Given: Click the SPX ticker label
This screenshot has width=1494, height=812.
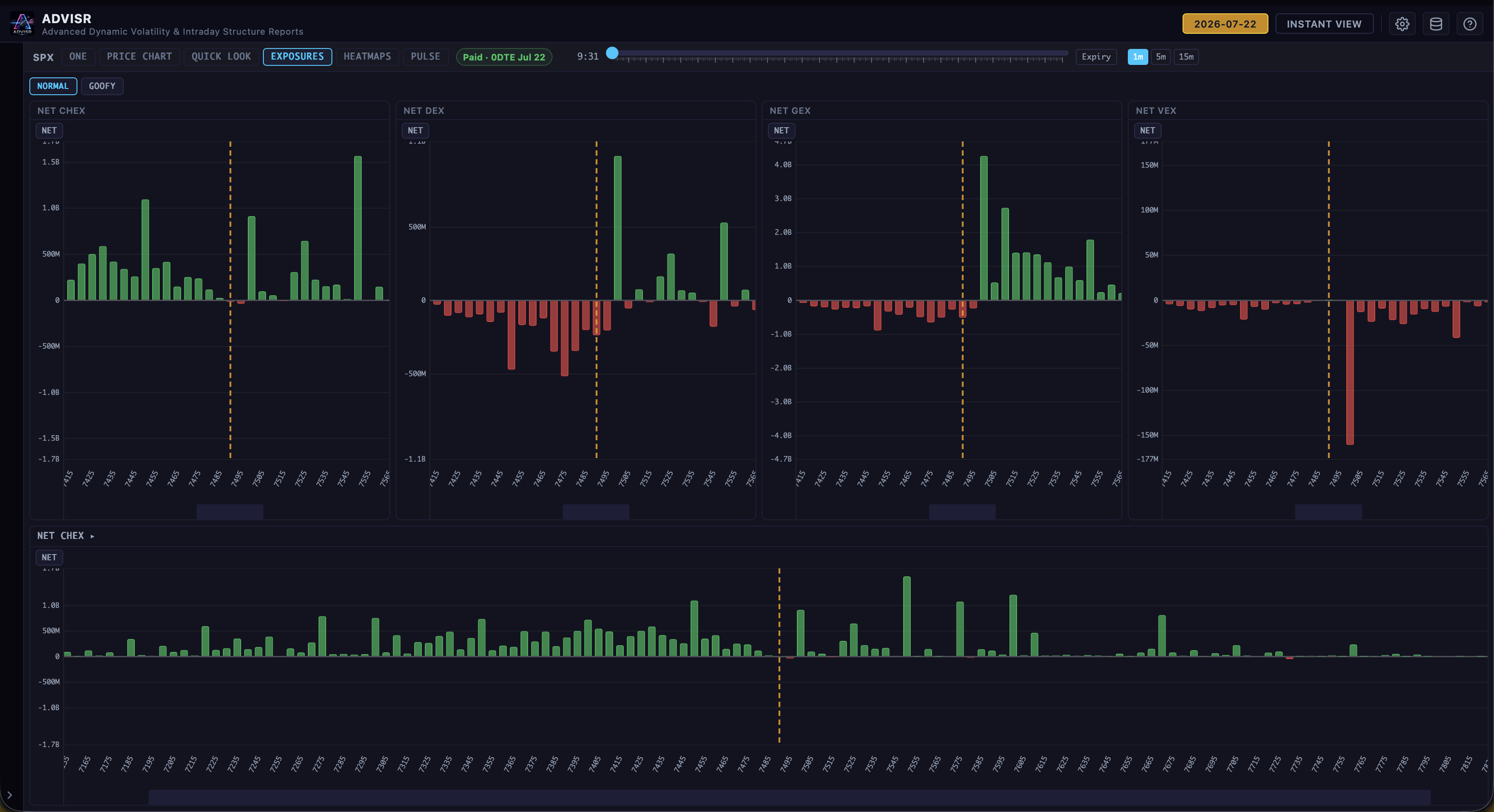Looking at the screenshot, I should click(x=43, y=57).
